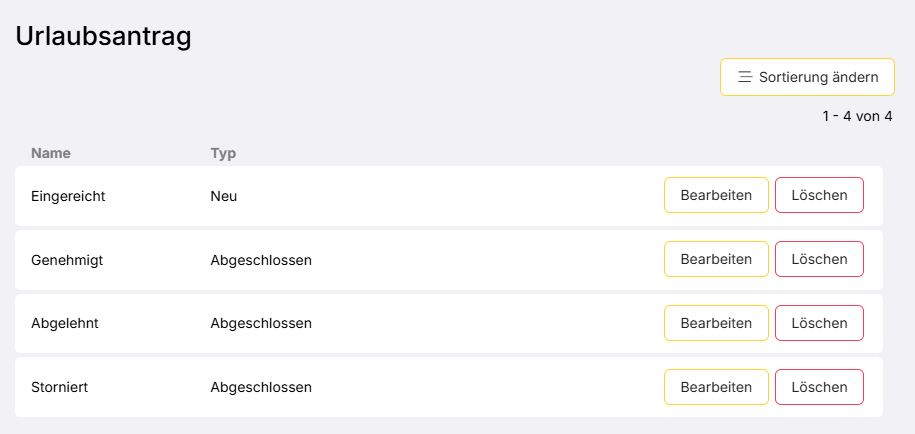Select the Eingereicht row name
The width and height of the screenshot is (915, 434).
click(68, 196)
